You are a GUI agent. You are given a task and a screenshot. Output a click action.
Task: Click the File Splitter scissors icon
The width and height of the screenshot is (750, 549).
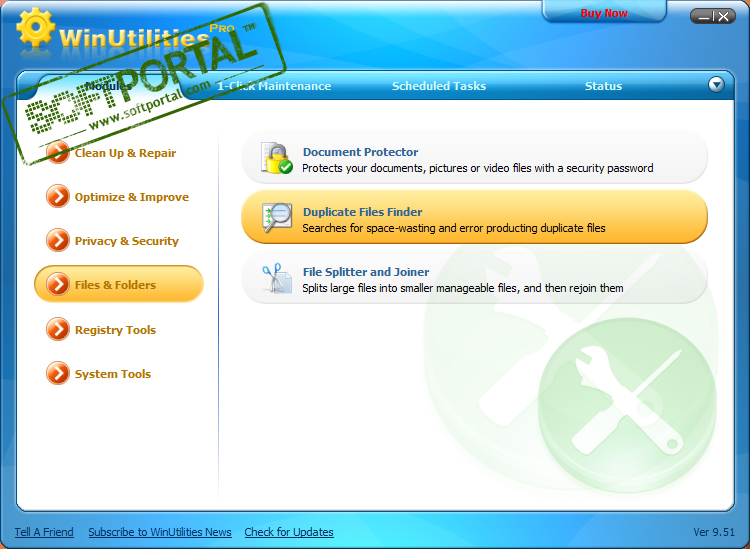[276, 278]
